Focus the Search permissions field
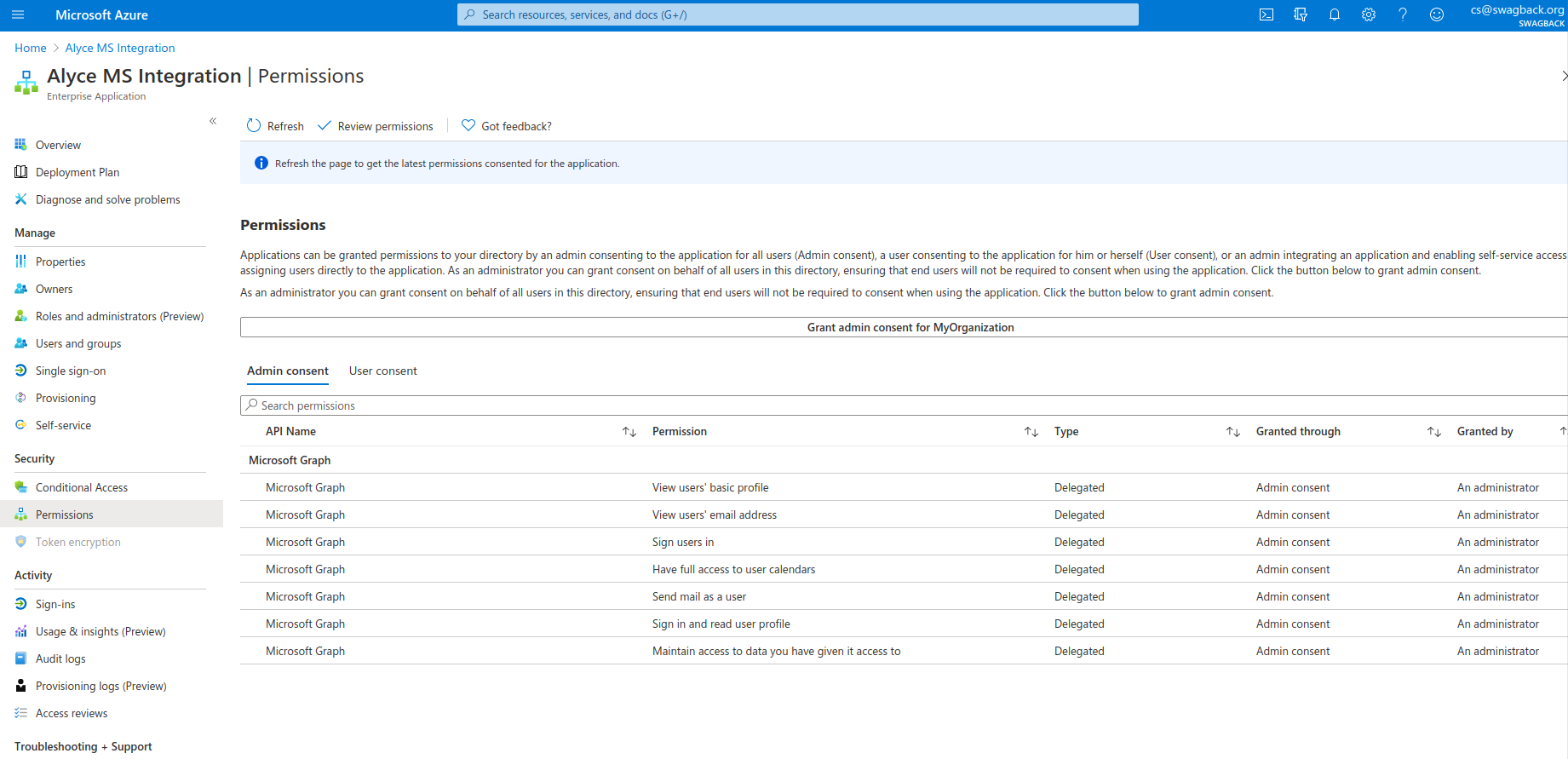The width and height of the screenshot is (1568, 759). click(x=905, y=405)
